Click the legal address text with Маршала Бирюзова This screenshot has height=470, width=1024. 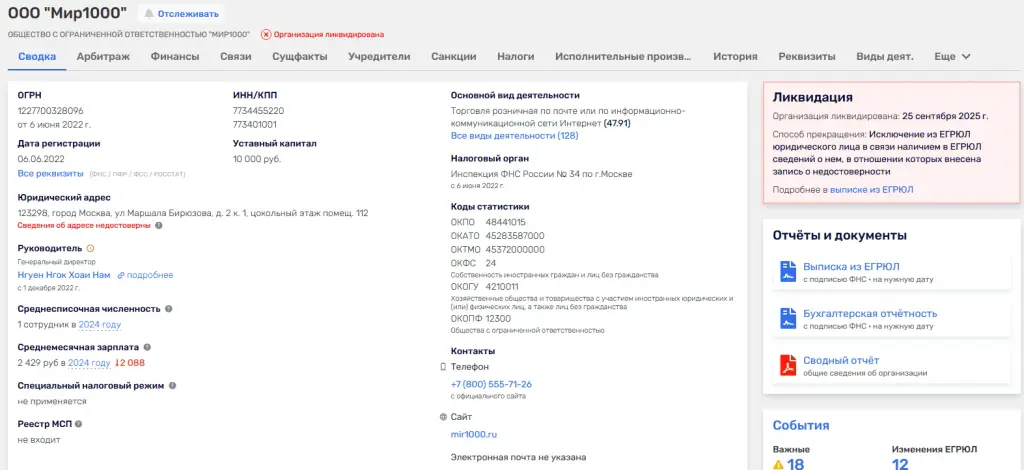[193, 213]
